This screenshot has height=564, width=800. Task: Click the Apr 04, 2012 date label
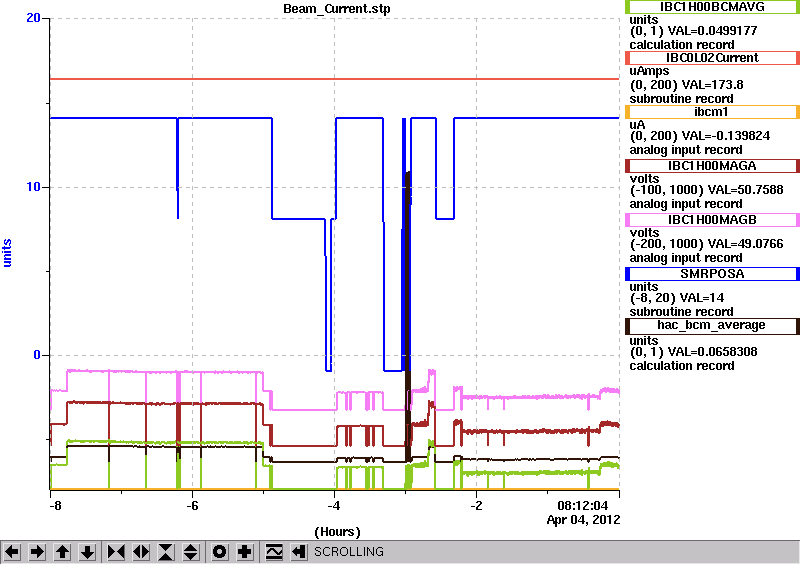583,520
